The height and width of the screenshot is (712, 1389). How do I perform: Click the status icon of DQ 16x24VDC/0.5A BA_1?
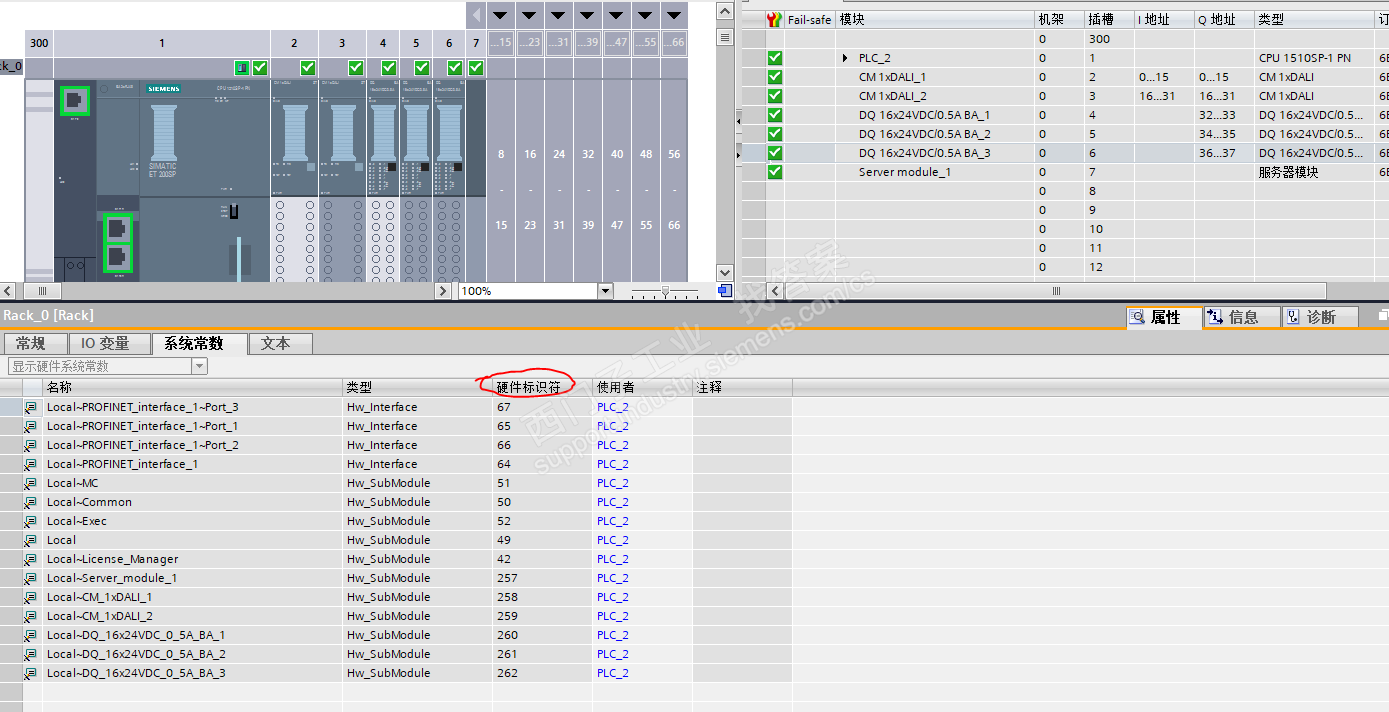coord(774,115)
